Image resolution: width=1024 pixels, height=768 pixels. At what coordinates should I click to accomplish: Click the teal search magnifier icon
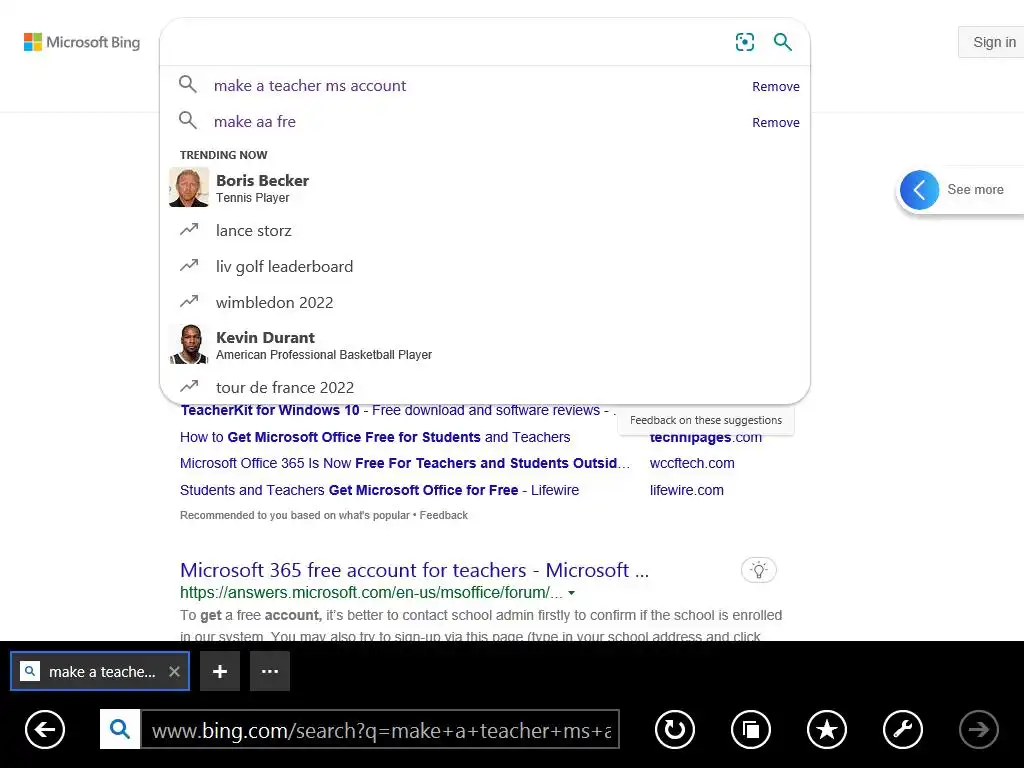[x=782, y=42]
